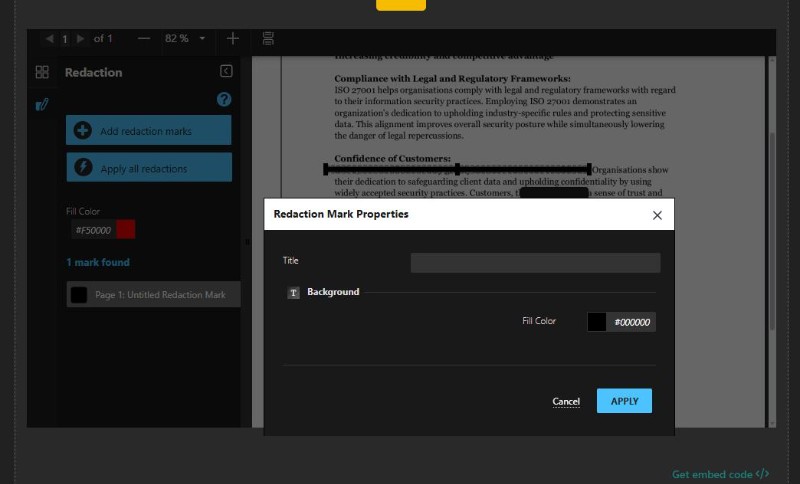The image size is (800, 484).
Task: Click Add redaction marks button
Action: 149,131
